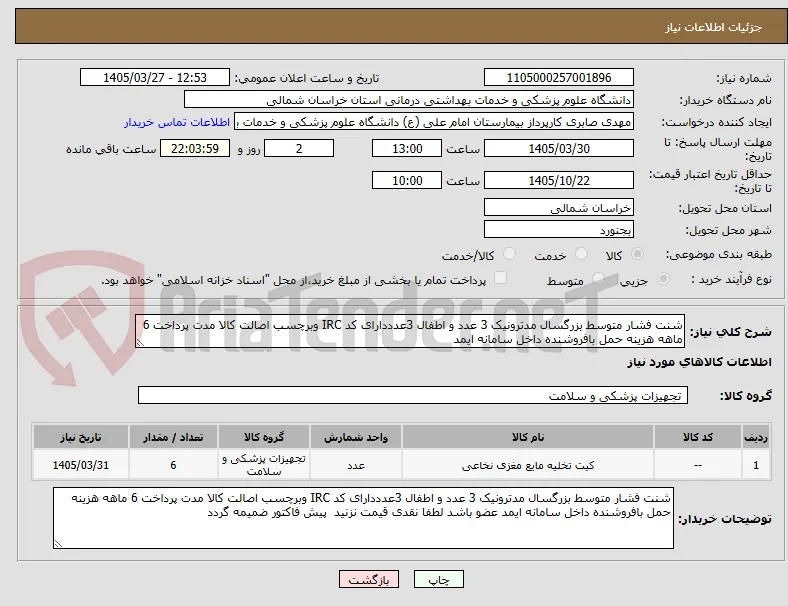Click validity time field 10:00
The height and width of the screenshot is (606, 788).
coord(407,180)
